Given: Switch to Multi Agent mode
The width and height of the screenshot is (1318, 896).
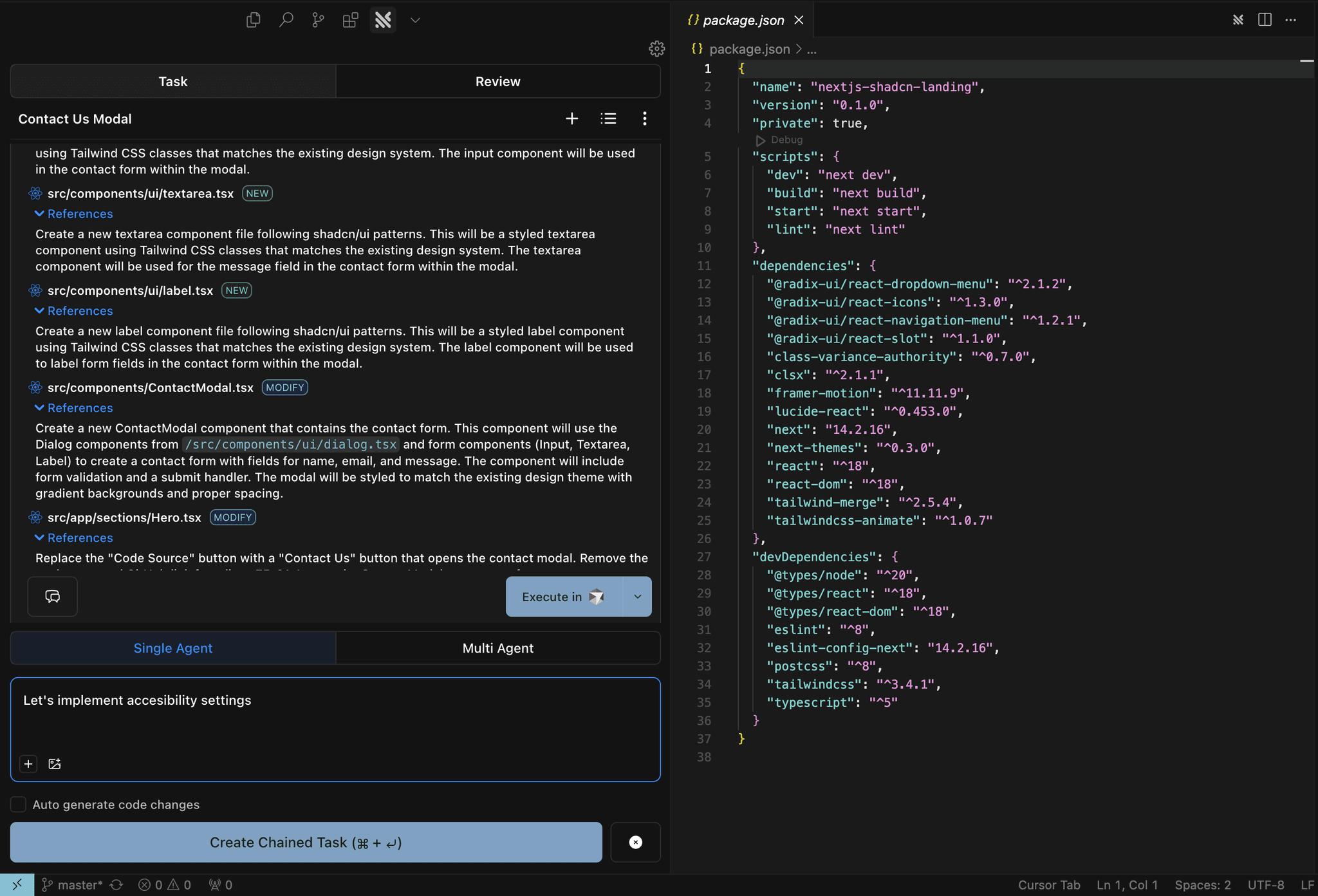Looking at the screenshot, I should click(x=497, y=648).
